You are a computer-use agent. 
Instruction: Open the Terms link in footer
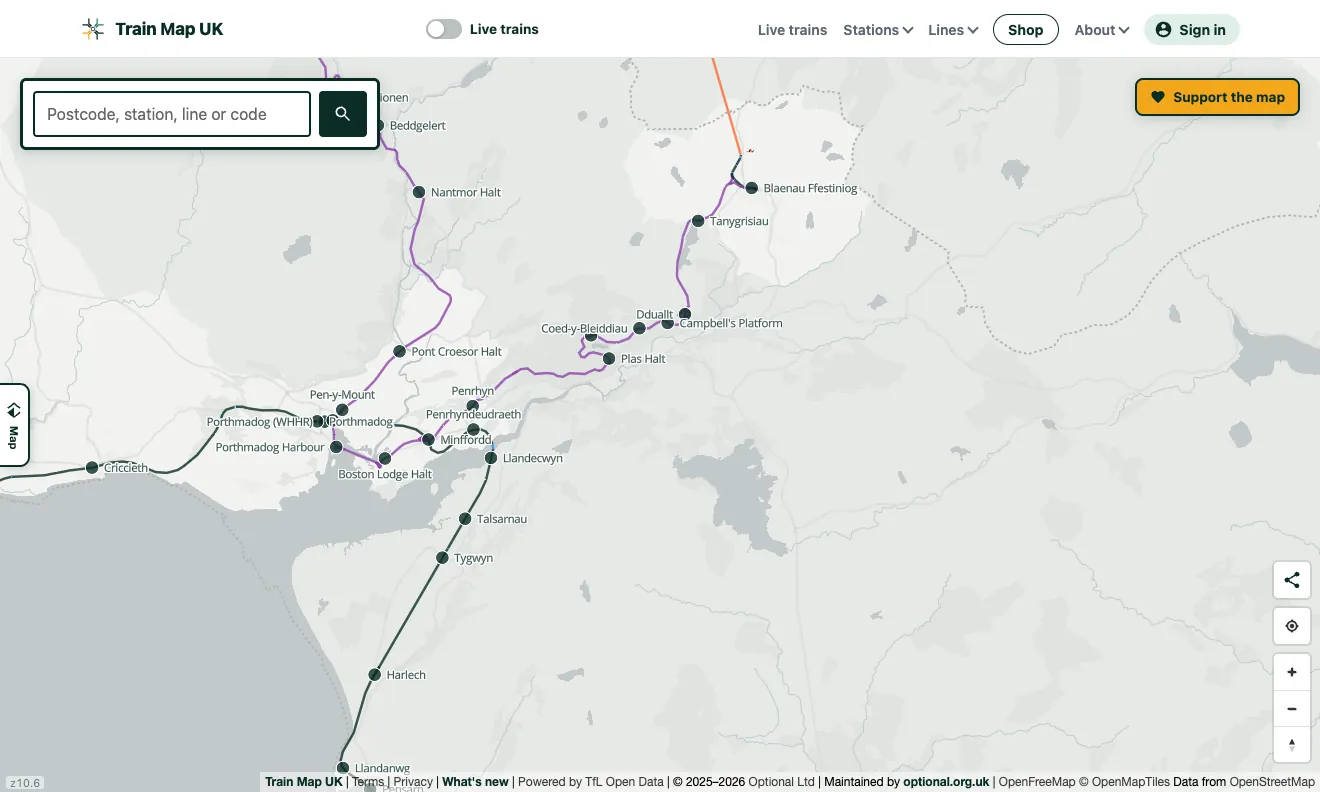[368, 782]
